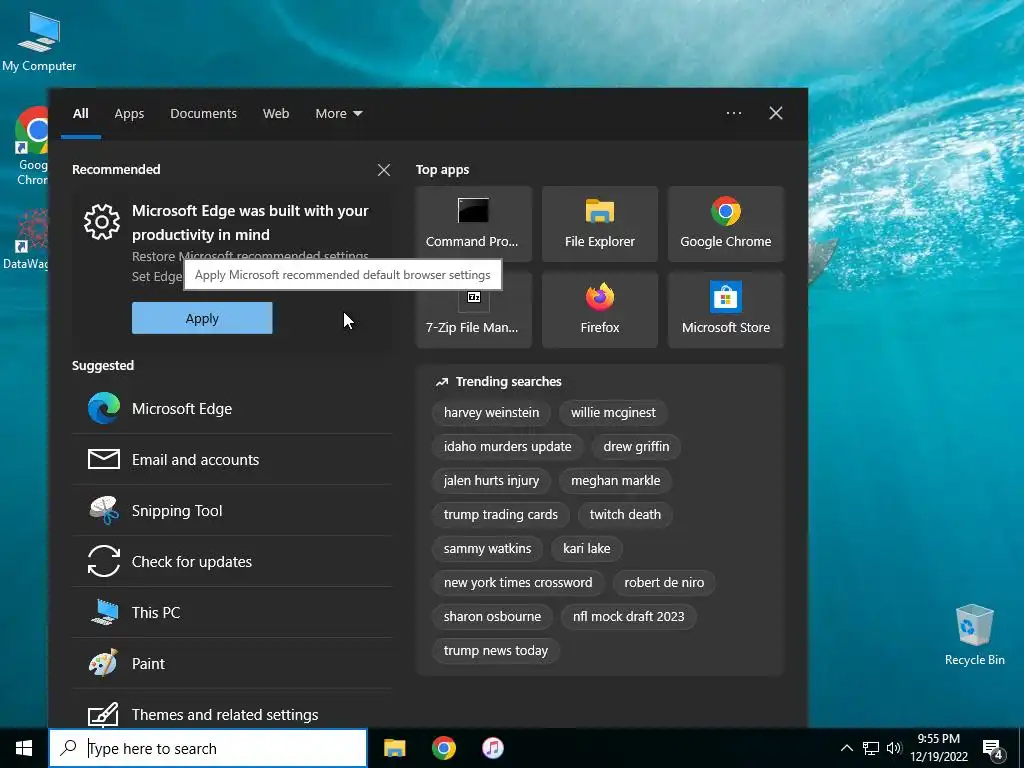Open Command Prompt from Top apps

coord(473,224)
